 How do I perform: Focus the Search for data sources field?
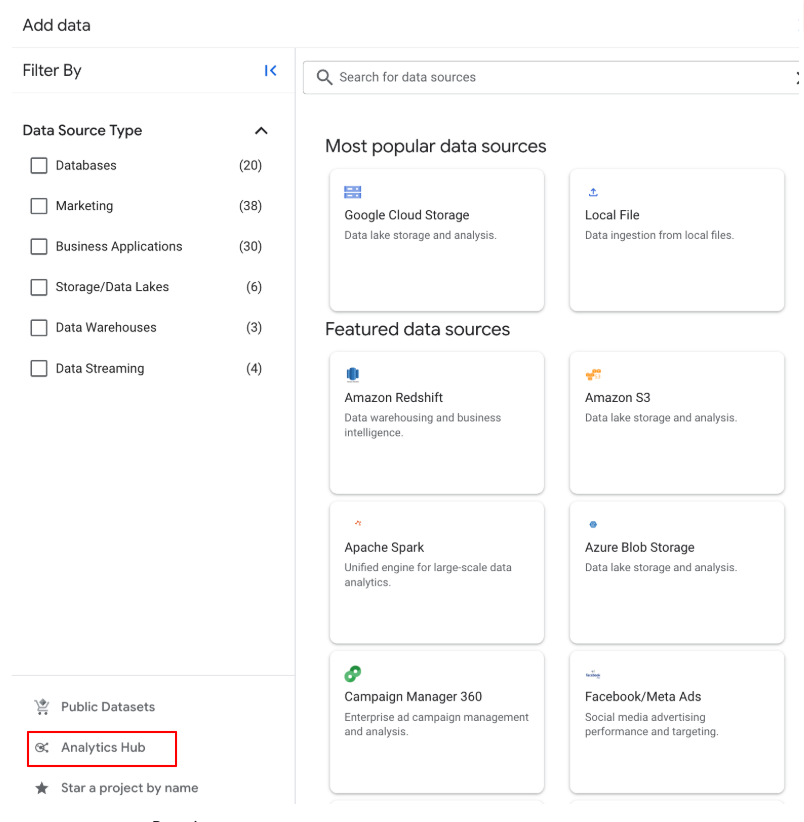point(551,77)
